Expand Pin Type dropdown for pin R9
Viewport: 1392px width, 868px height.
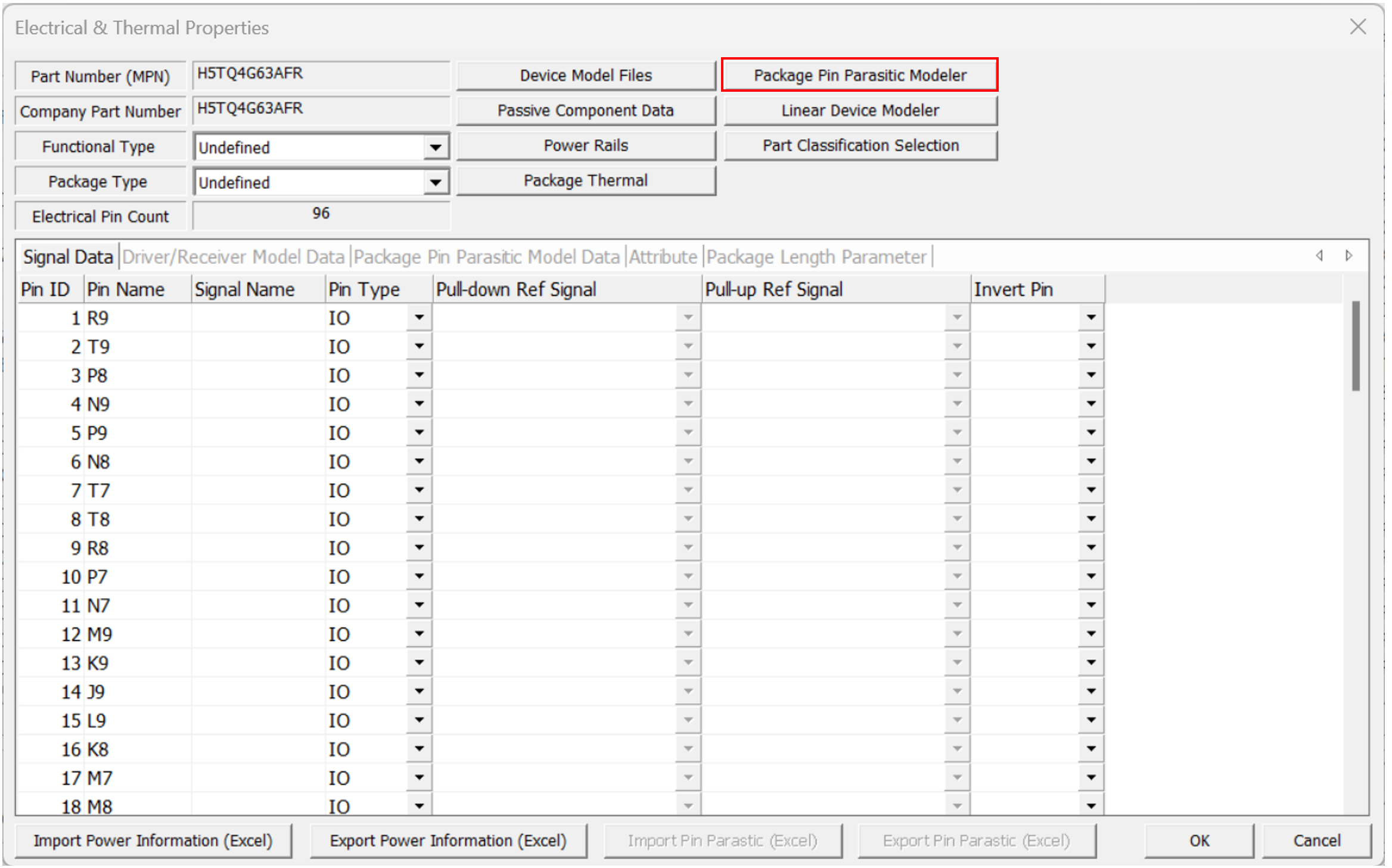[x=419, y=318]
